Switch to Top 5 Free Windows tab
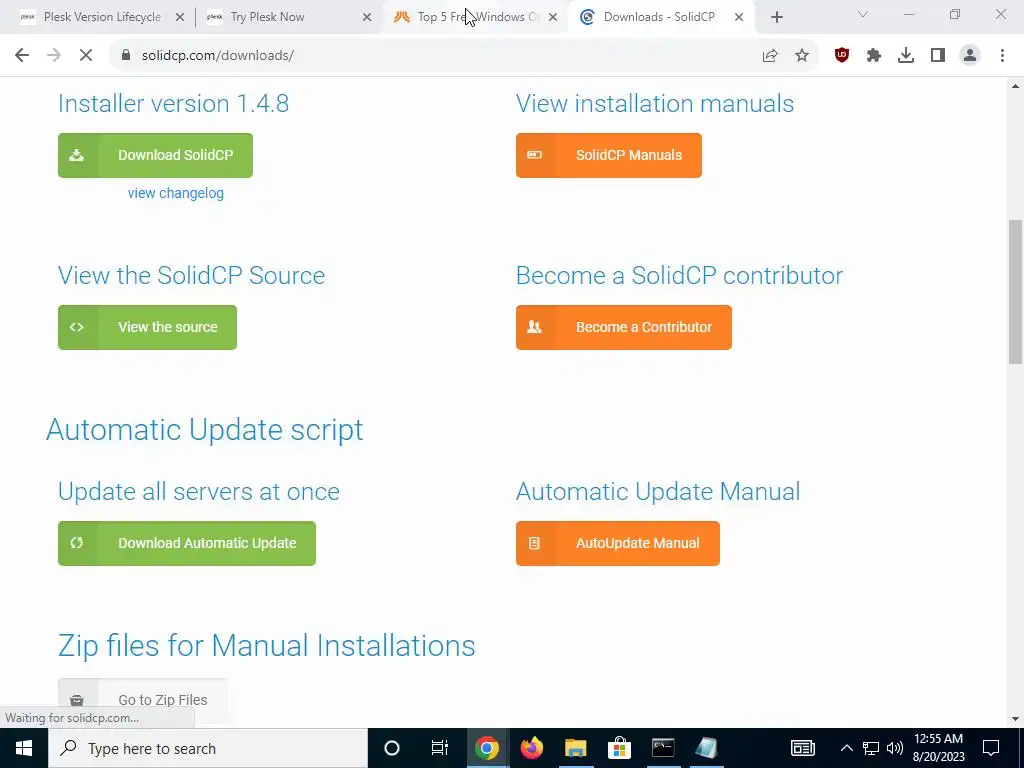Screen dimensions: 1024x768 click(475, 17)
